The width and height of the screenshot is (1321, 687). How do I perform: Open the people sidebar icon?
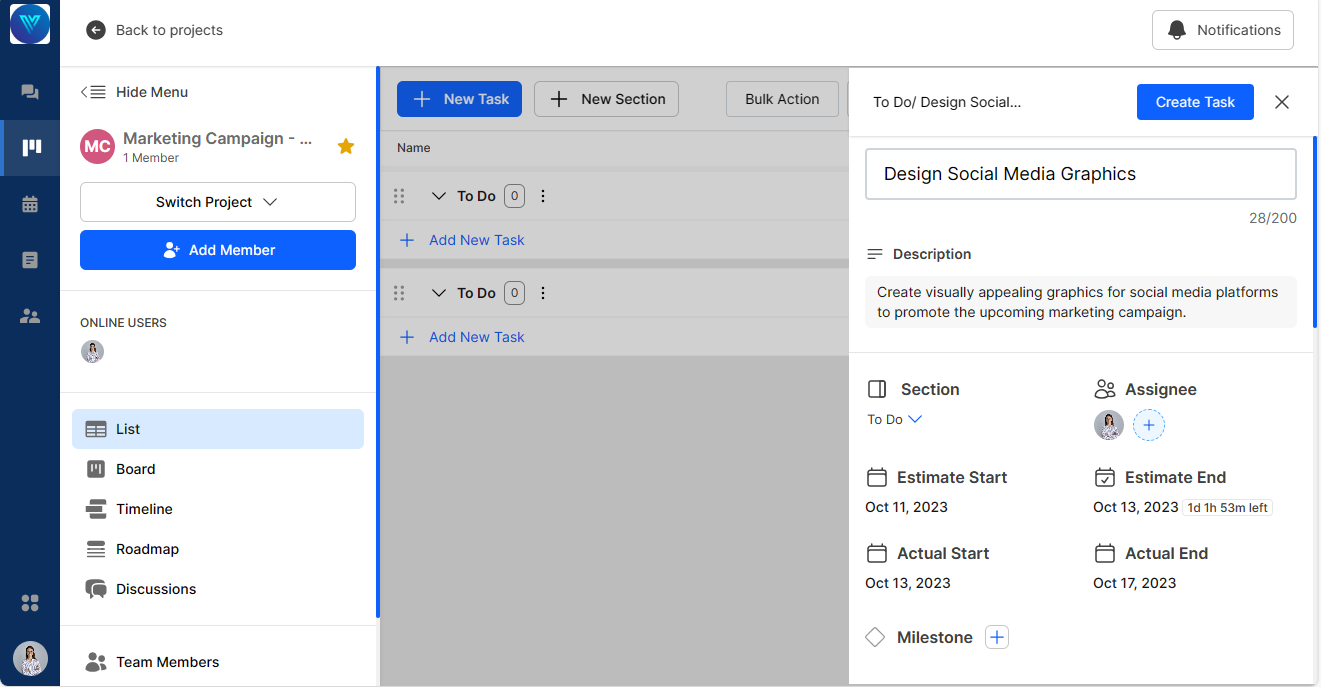[x=30, y=316]
